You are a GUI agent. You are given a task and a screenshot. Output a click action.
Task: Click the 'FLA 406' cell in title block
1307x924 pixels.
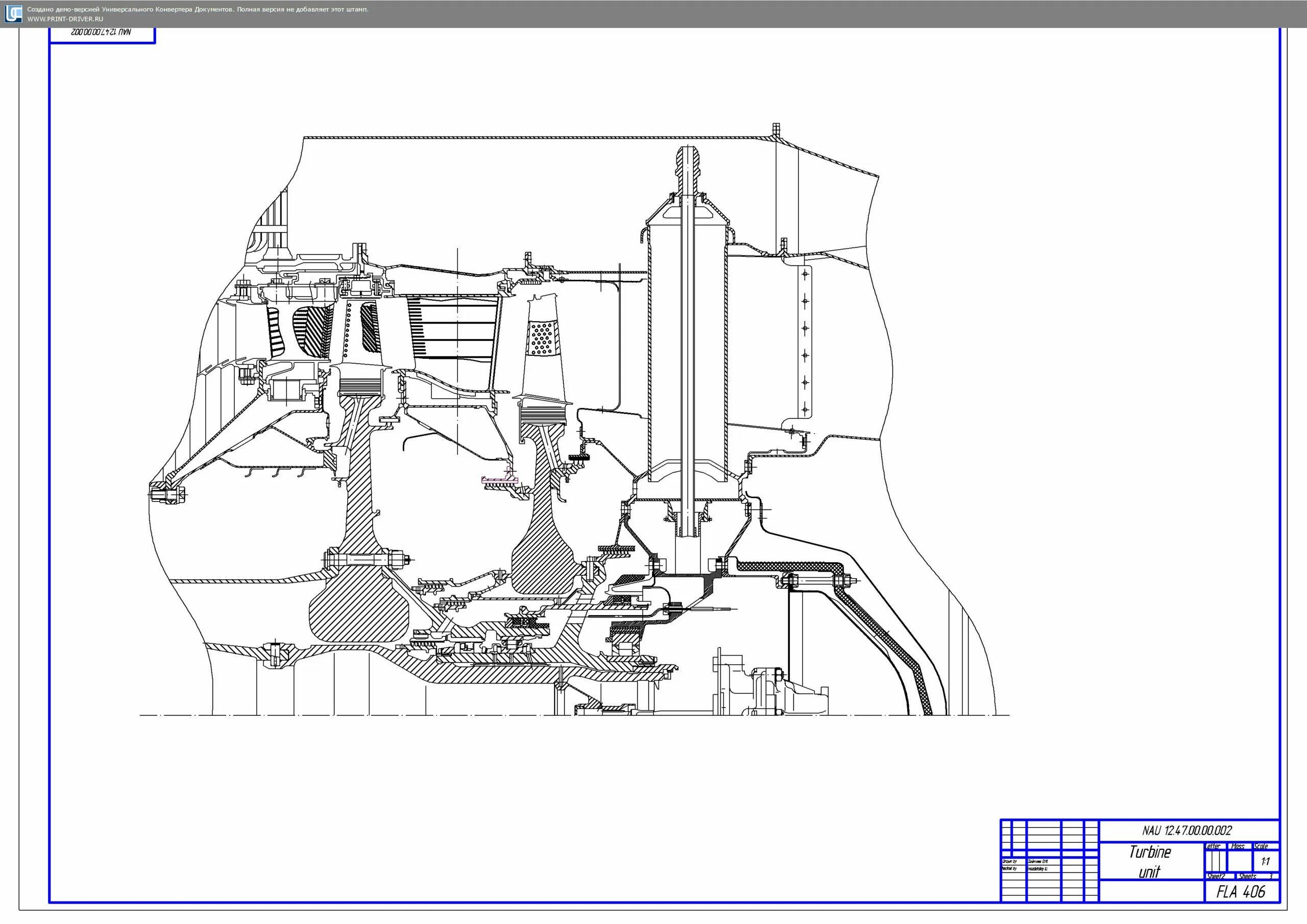(1241, 891)
